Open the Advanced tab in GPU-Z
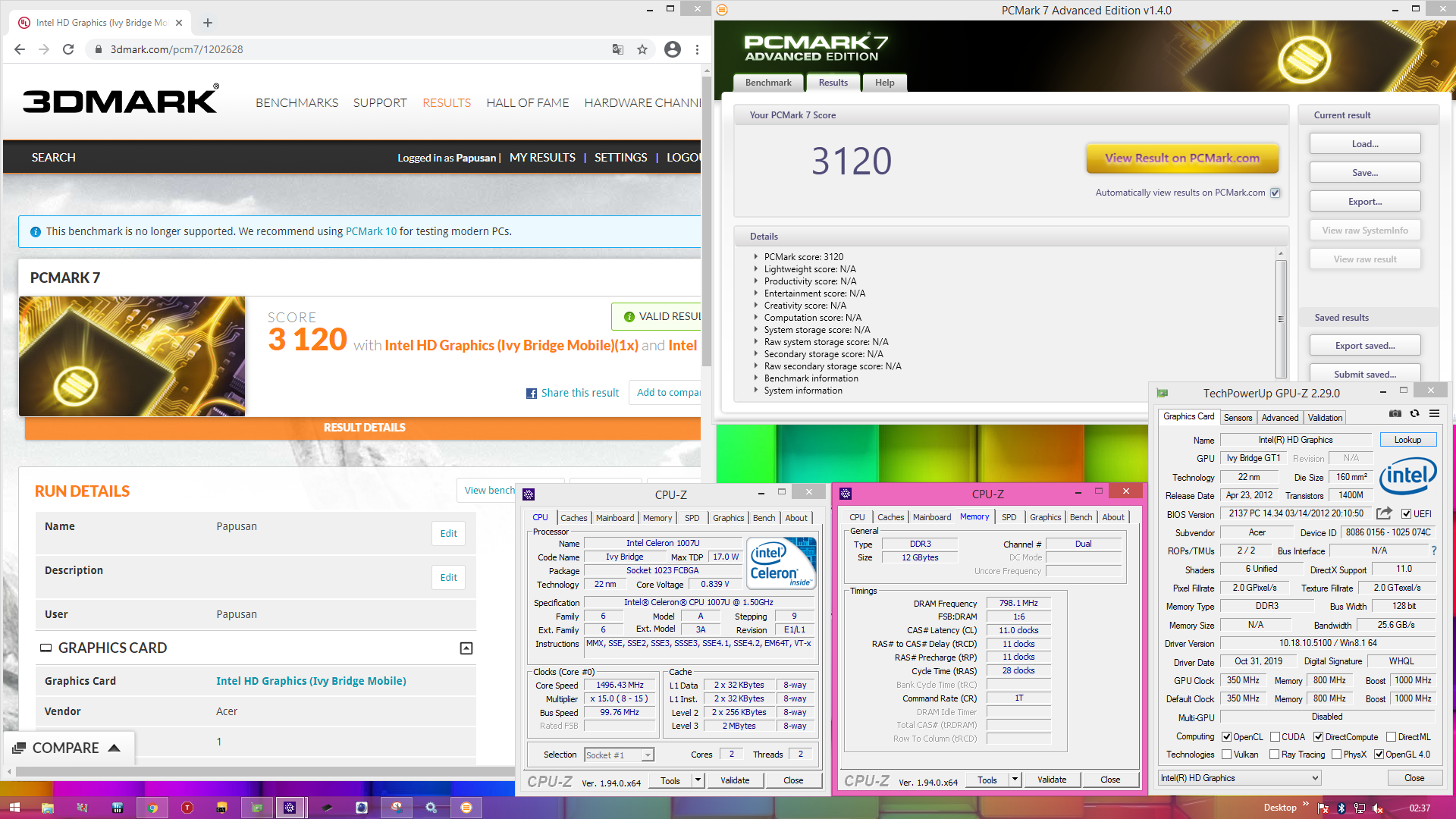 click(1280, 418)
